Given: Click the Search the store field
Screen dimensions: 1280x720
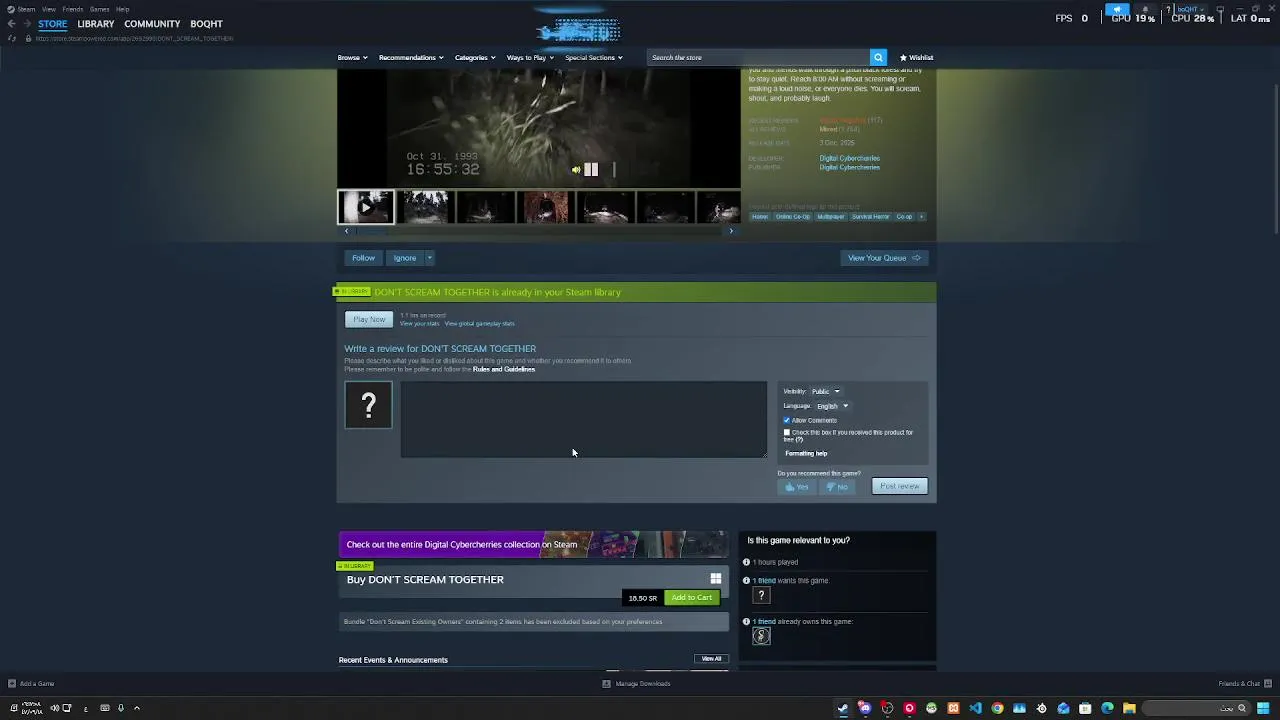Looking at the screenshot, I should tap(758, 57).
